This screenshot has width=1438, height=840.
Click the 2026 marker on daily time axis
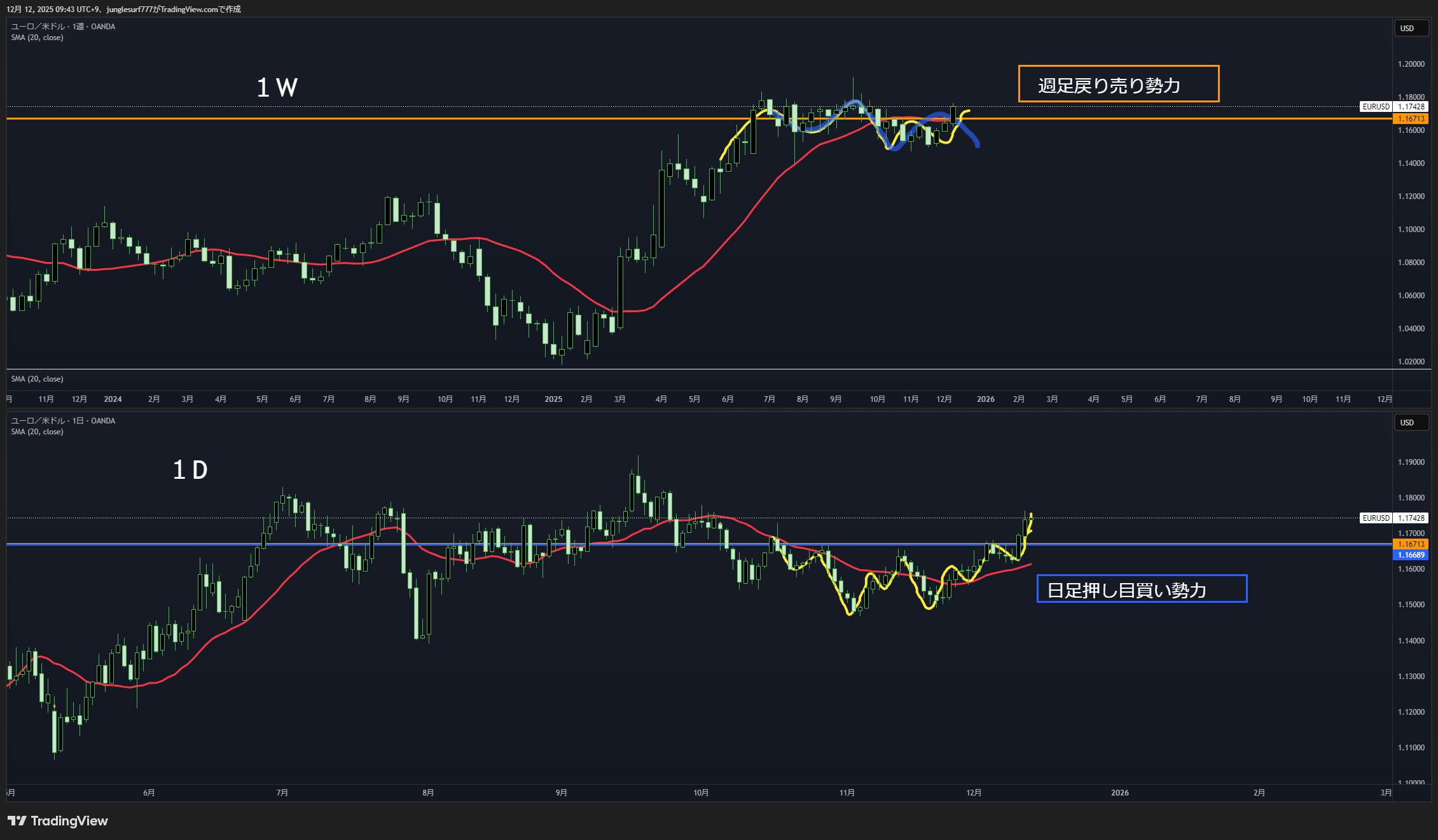(x=1119, y=793)
